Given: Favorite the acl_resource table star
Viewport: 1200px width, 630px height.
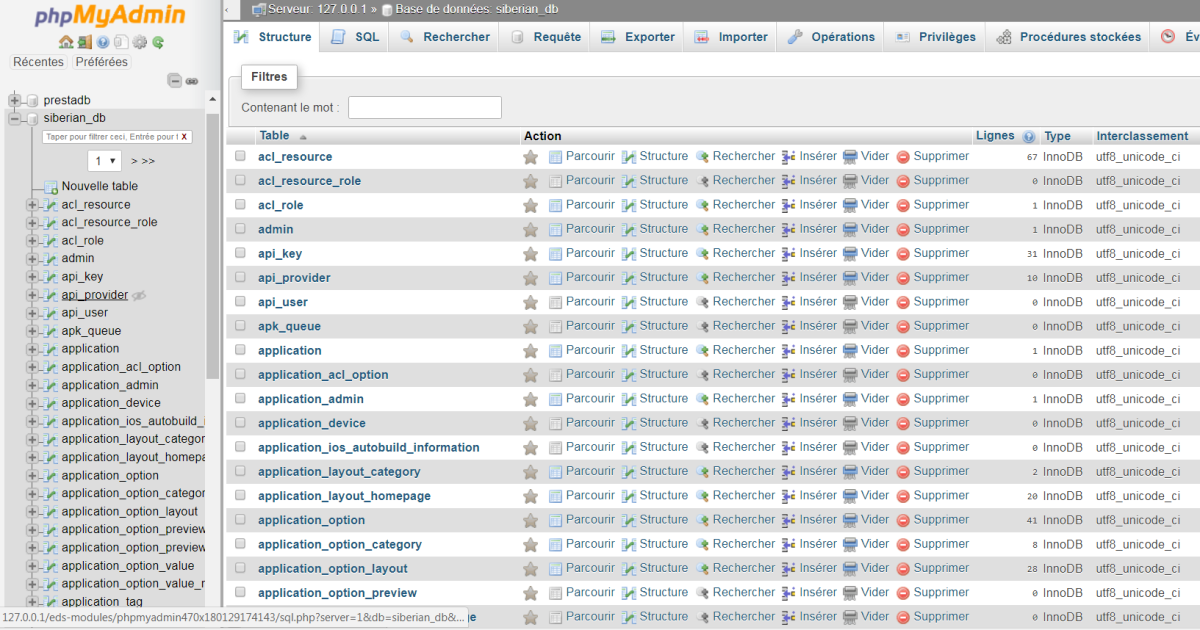Looking at the screenshot, I should (x=530, y=157).
